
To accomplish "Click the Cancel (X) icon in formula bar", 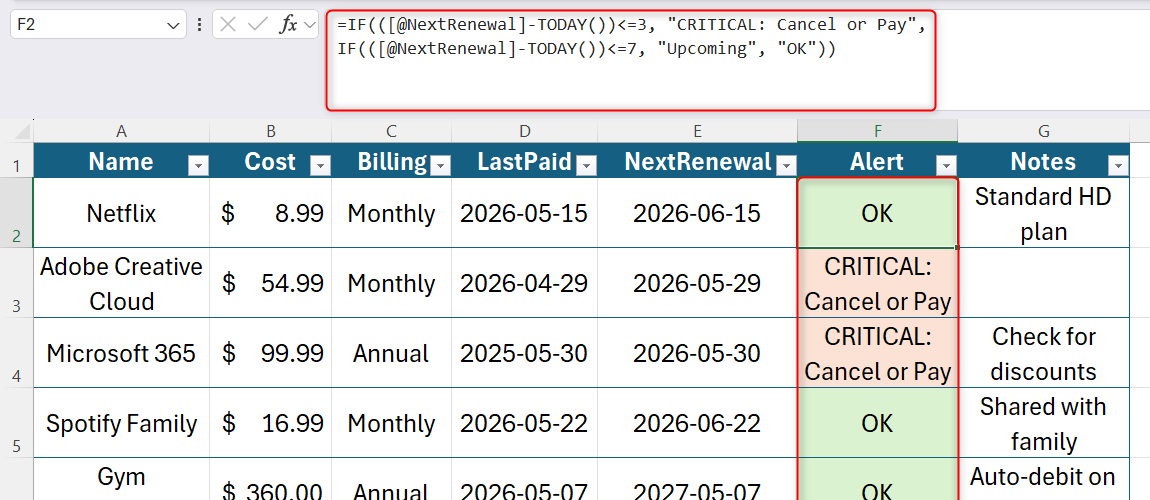I will point(228,25).
